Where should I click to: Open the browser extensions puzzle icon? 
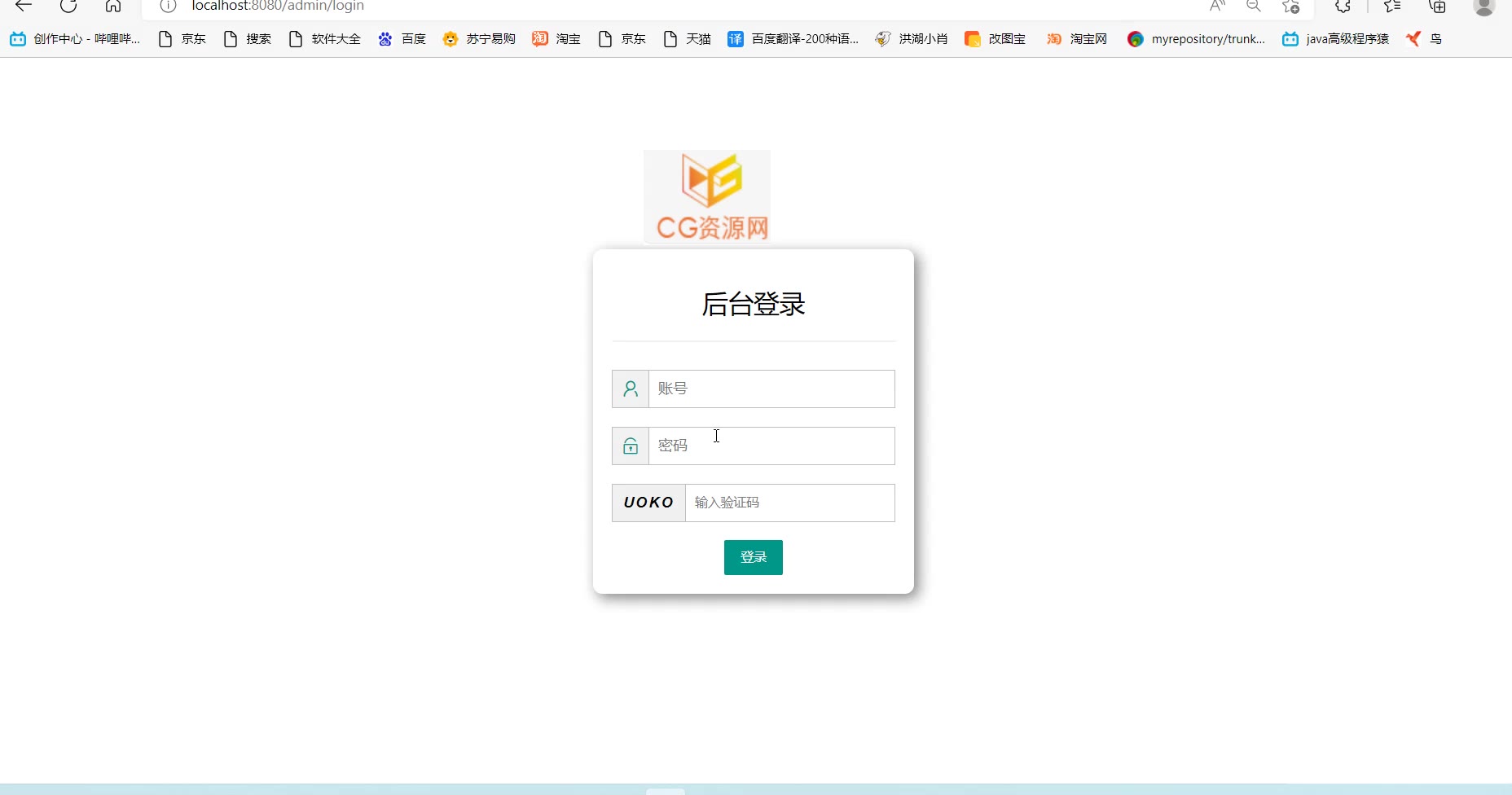[1343, 6]
